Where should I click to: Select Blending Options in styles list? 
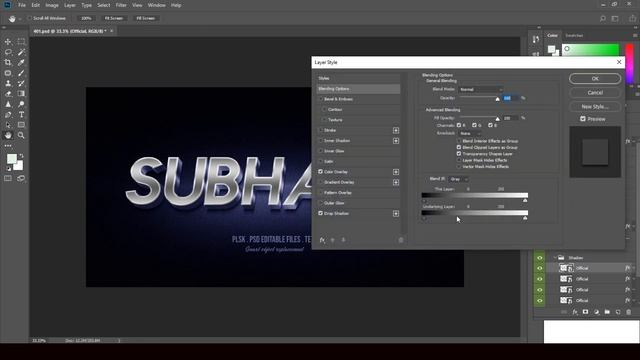click(x=358, y=89)
